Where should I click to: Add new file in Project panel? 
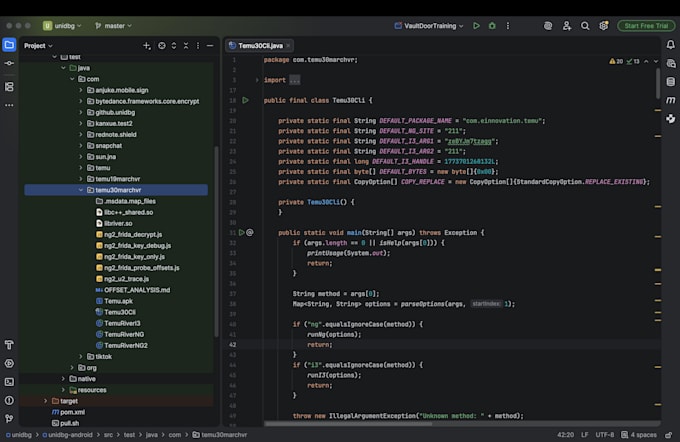click(x=147, y=46)
